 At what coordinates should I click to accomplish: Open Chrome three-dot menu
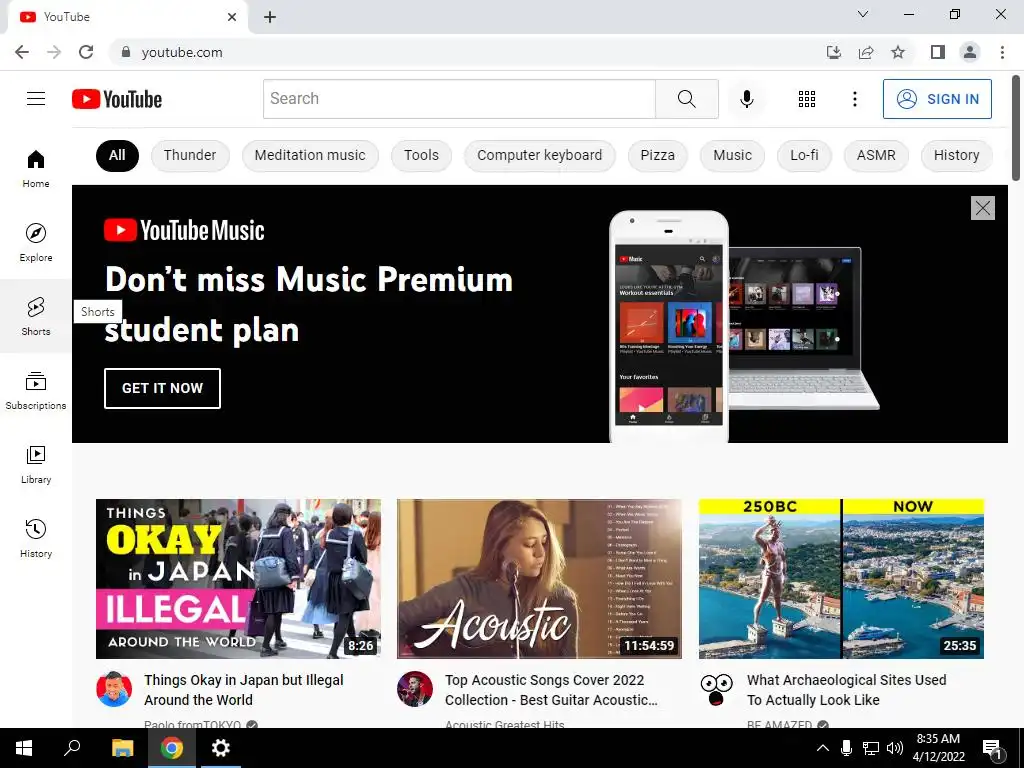pos(1002,52)
